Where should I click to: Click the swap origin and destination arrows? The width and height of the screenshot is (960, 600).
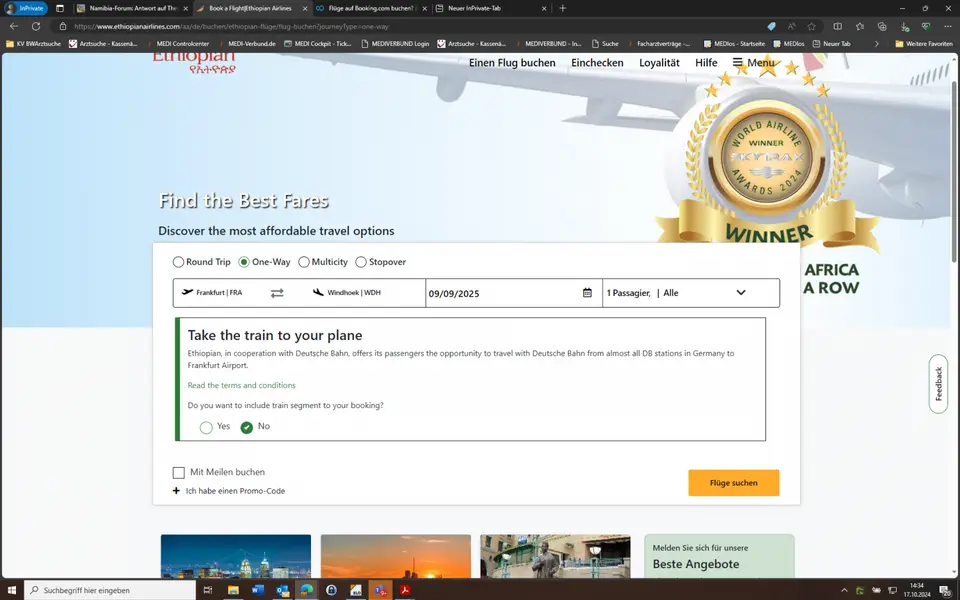tap(277, 293)
